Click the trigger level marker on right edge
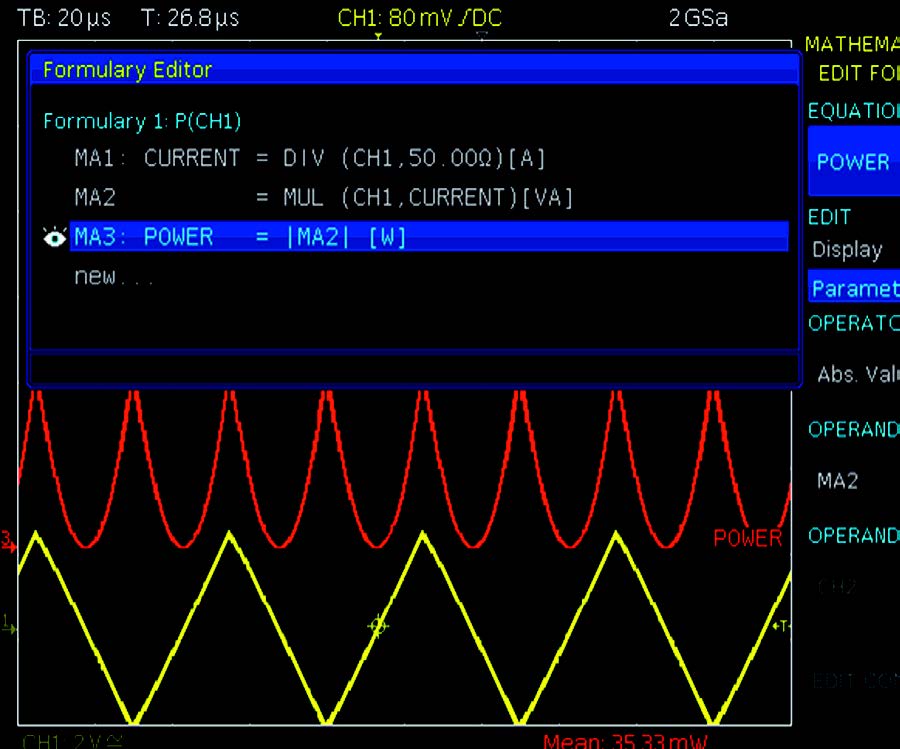 point(782,626)
